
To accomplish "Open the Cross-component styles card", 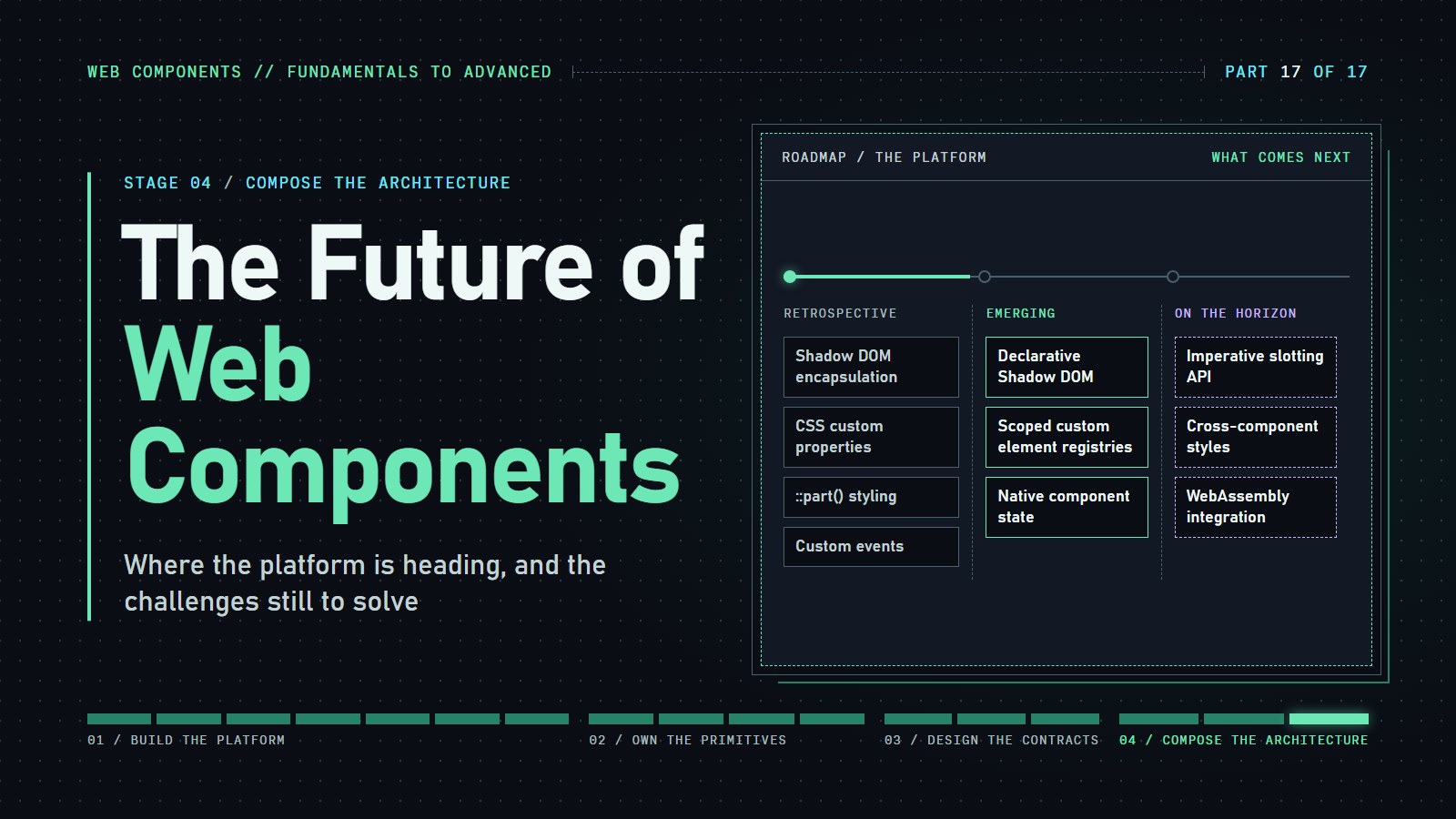I will [x=1255, y=437].
